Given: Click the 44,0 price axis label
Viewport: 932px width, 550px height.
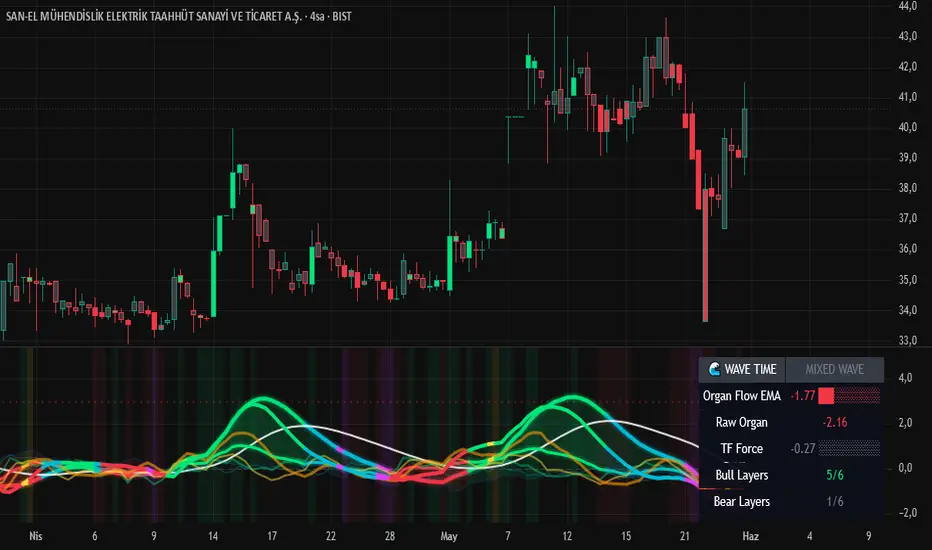Looking at the screenshot, I should pos(908,6).
